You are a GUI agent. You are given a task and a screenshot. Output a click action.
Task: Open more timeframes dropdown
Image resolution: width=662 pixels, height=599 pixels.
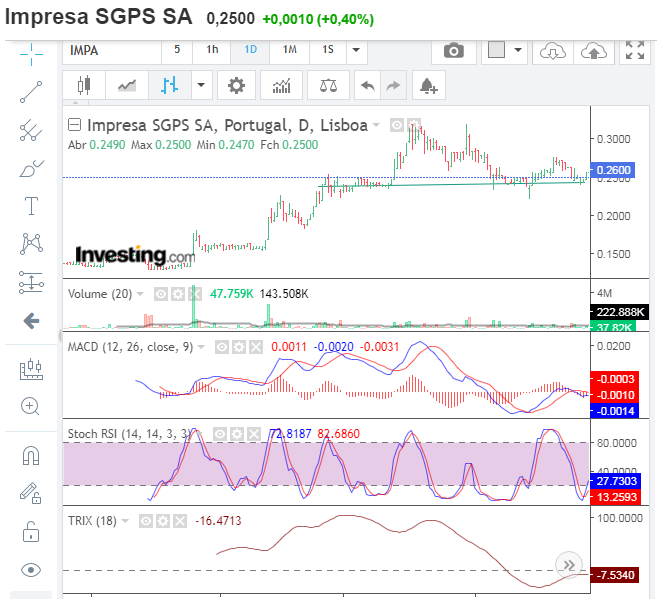click(356, 50)
